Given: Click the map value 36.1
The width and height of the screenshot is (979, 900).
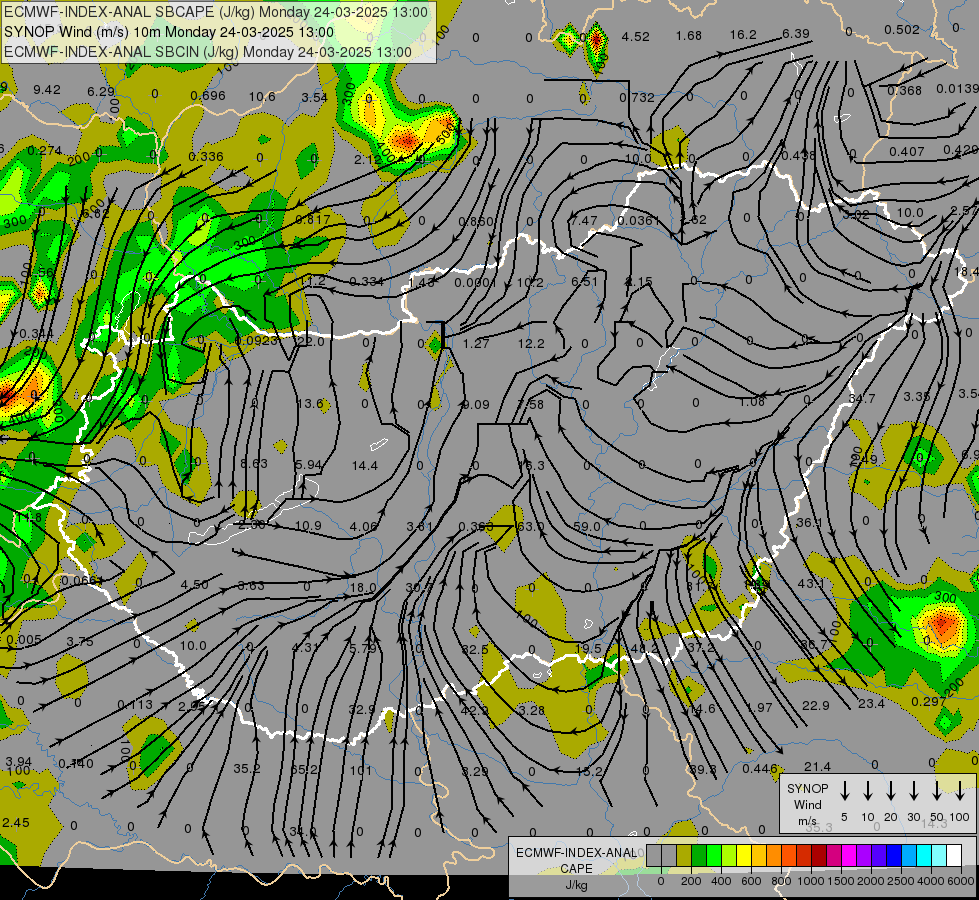Looking at the screenshot, I should [809, 522].
